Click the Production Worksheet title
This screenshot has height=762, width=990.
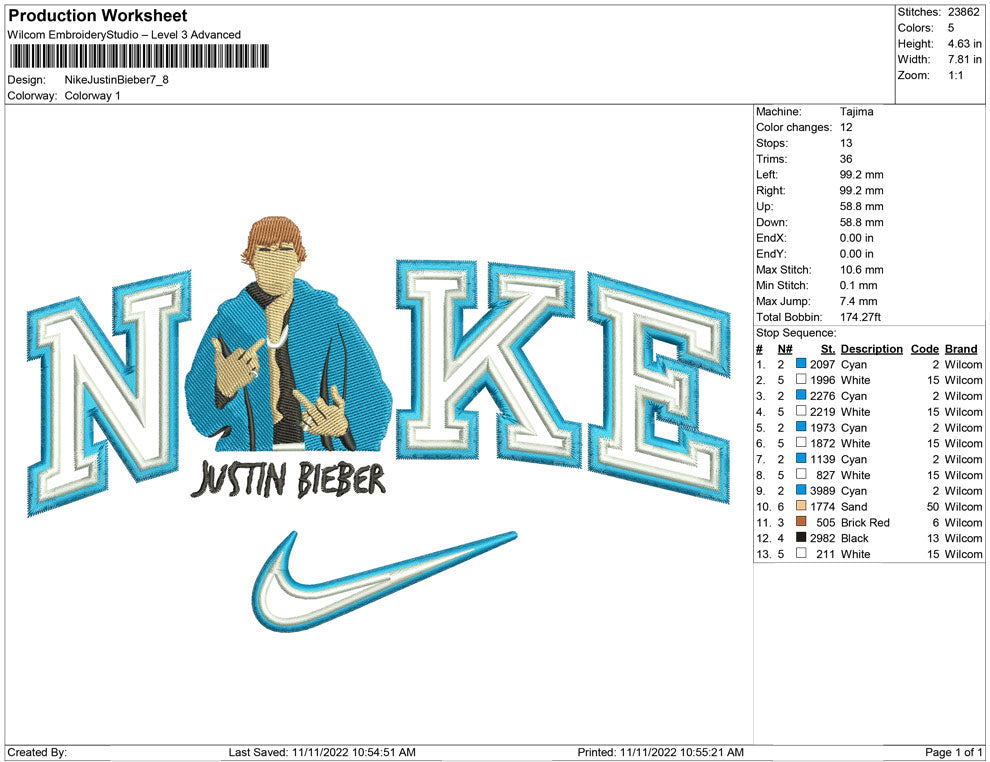click(98, 16)
